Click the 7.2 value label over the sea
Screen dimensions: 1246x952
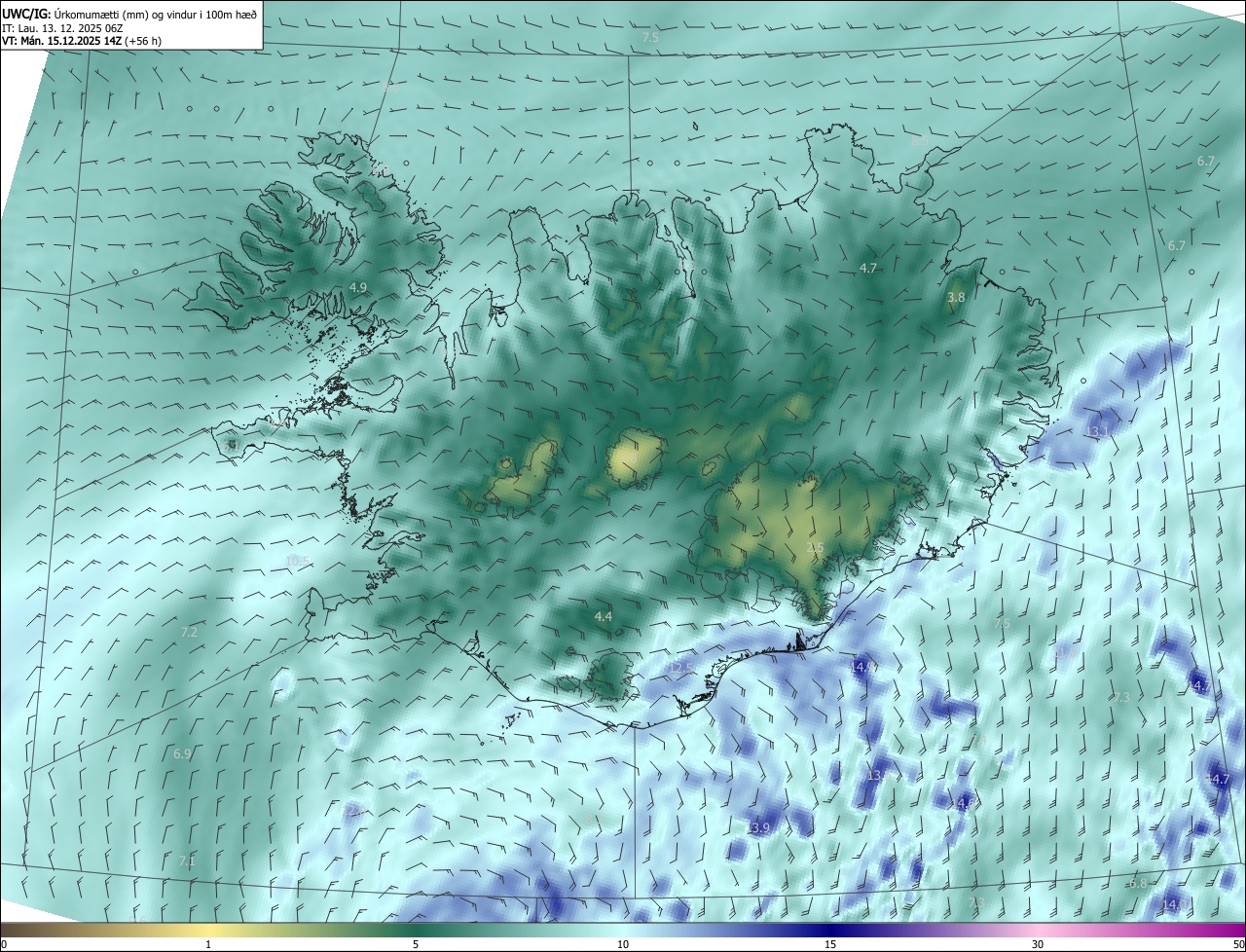[189, 632]
